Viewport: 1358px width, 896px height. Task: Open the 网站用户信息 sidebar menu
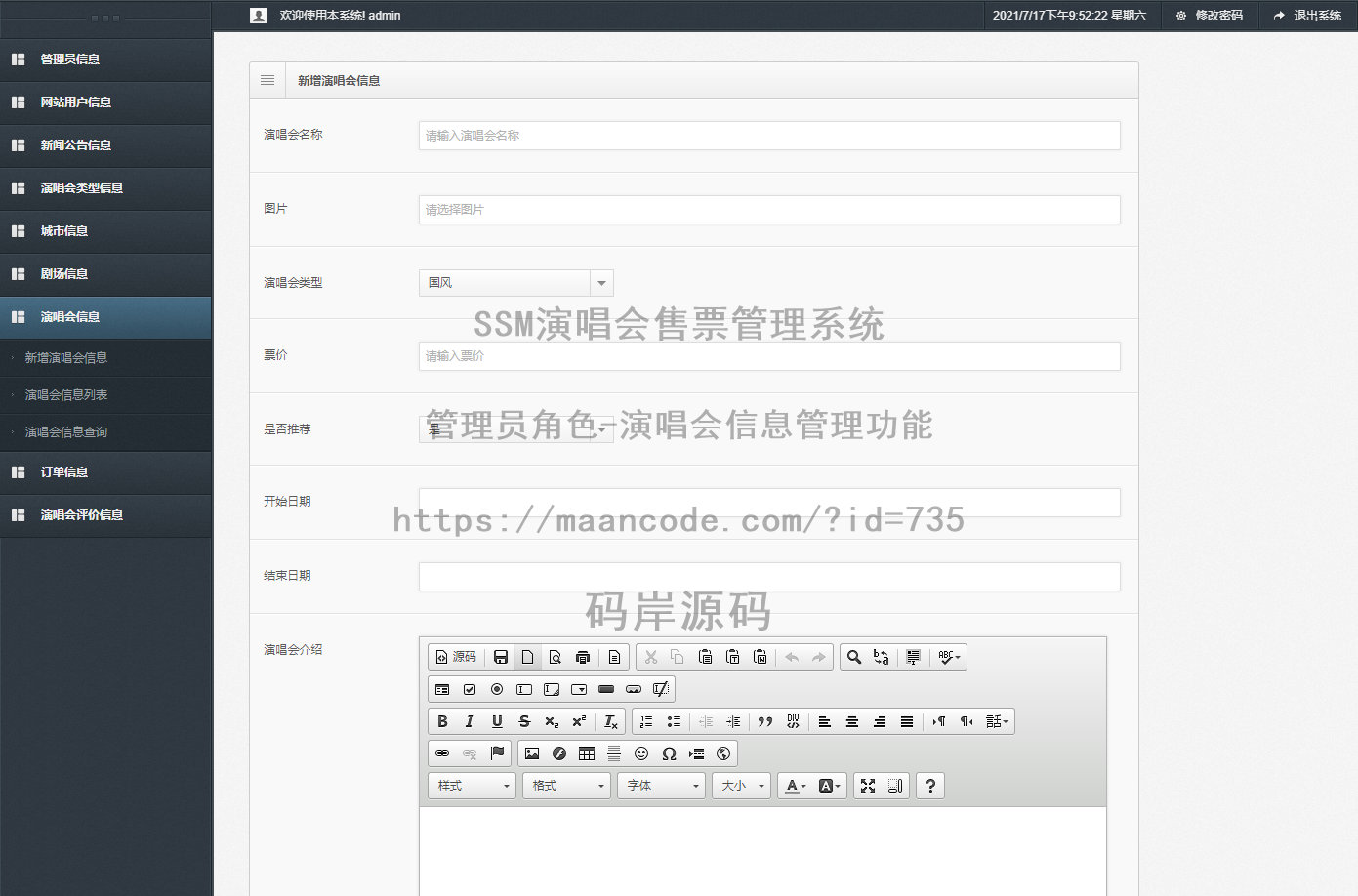coord(105,102)
